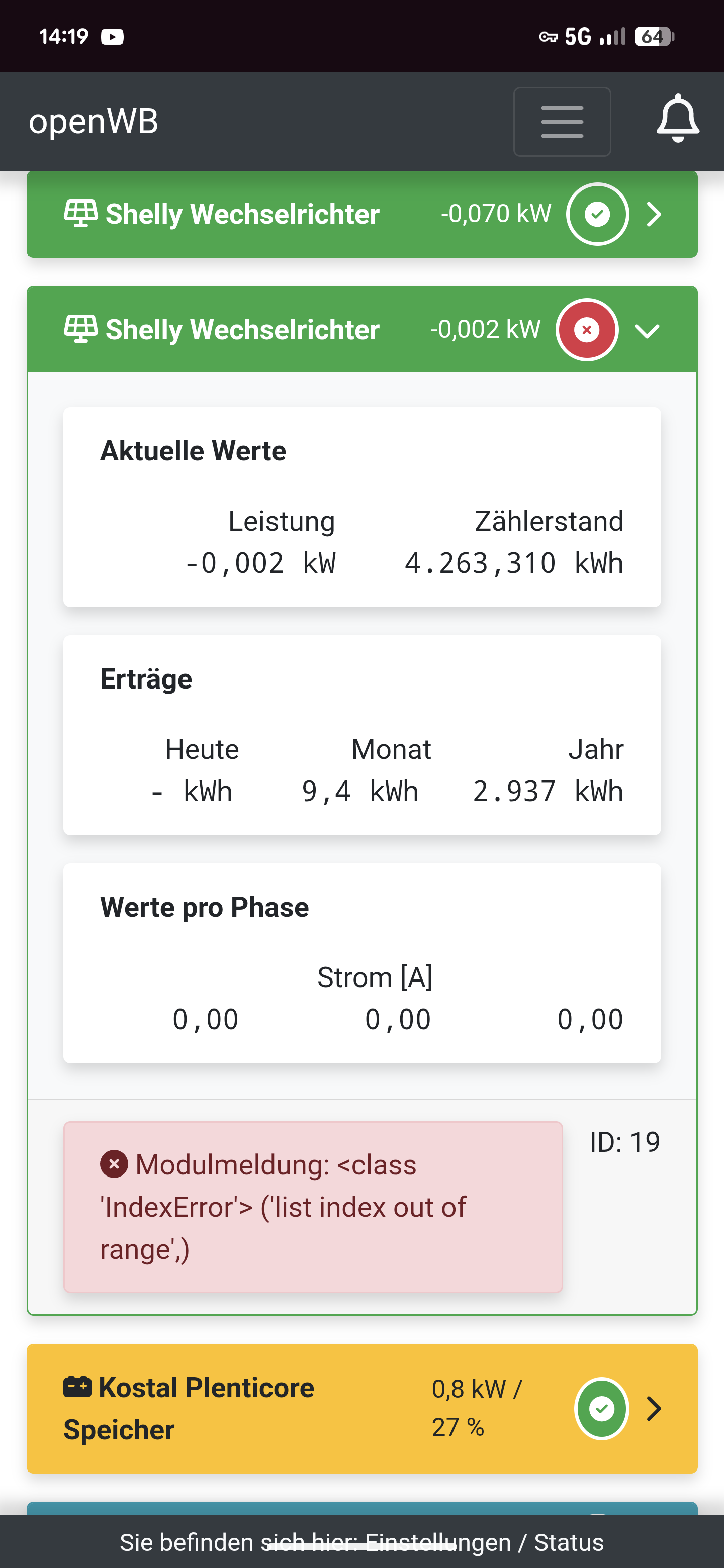Click the Werte pro Phase heading
Screen dimensions: 724x1568
coord(205,908)
